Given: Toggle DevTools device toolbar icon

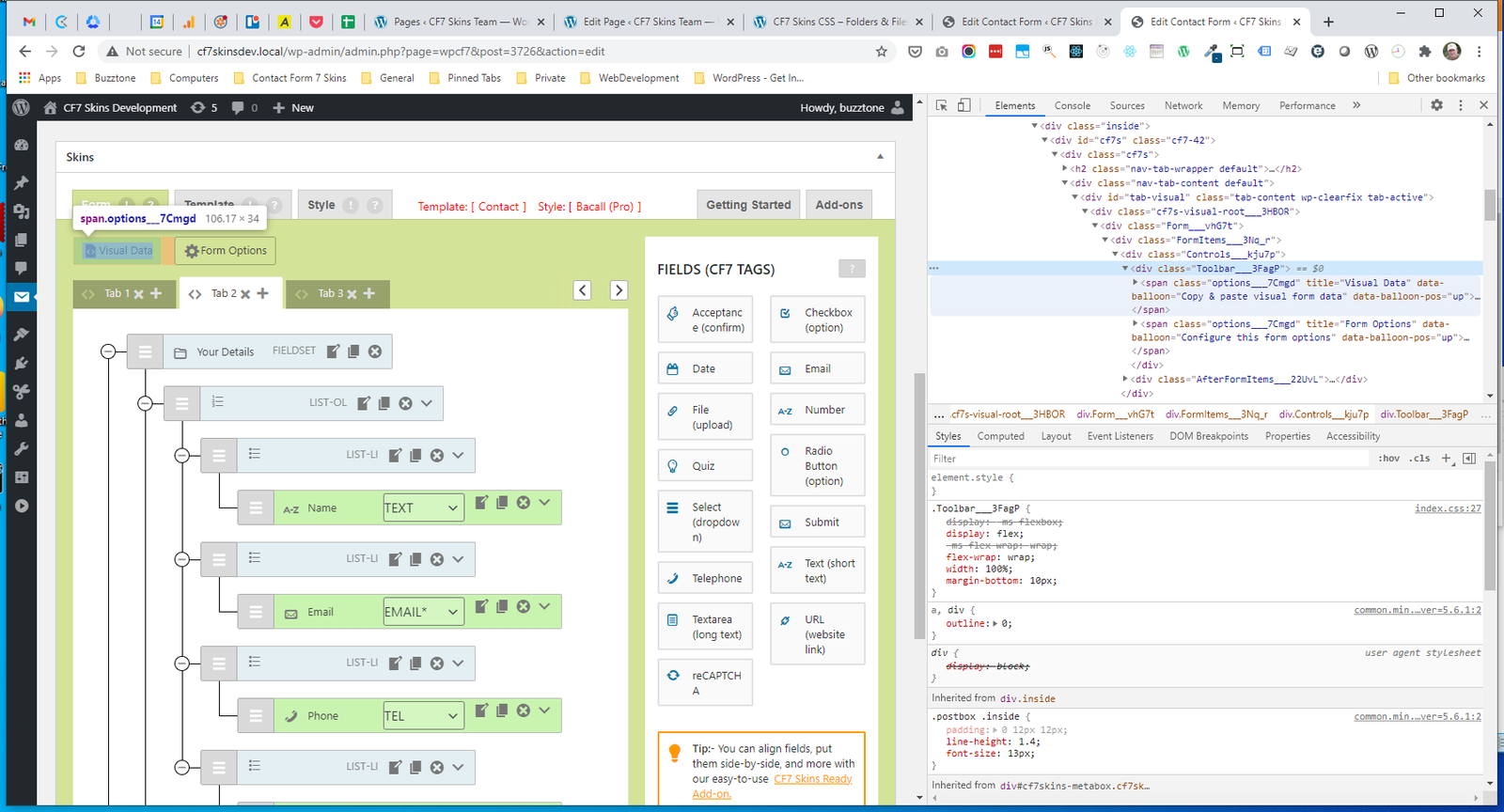Looking at the screenshot, I should [x=963, y=105].
